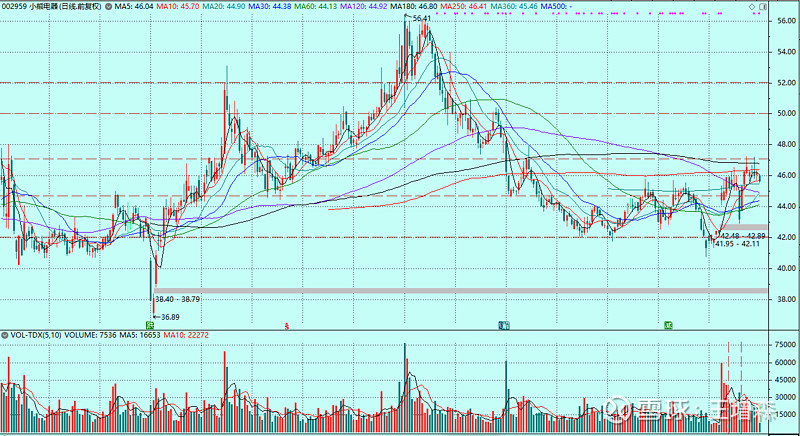The image size is (800, 436).
Task: Click the 75000 volume axis label
Action: (786, 345)
